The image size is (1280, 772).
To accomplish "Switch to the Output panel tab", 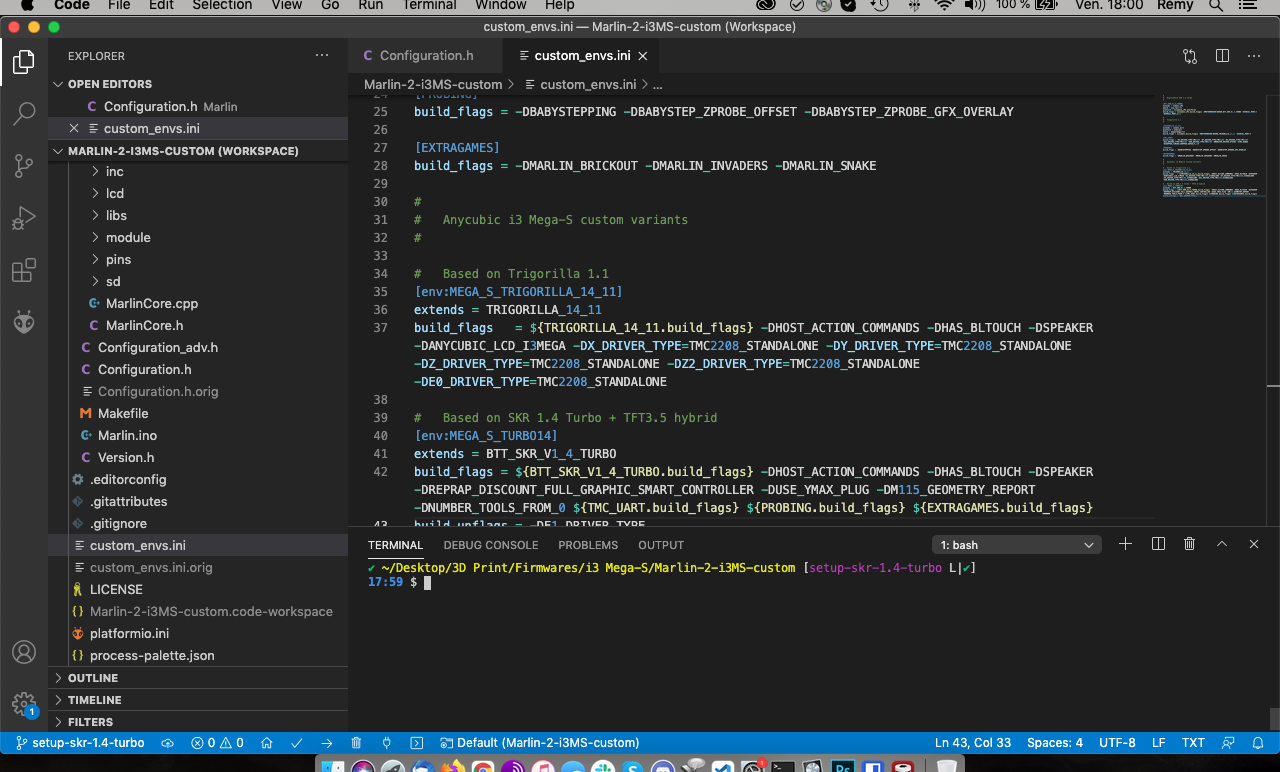I will (661, 545).
